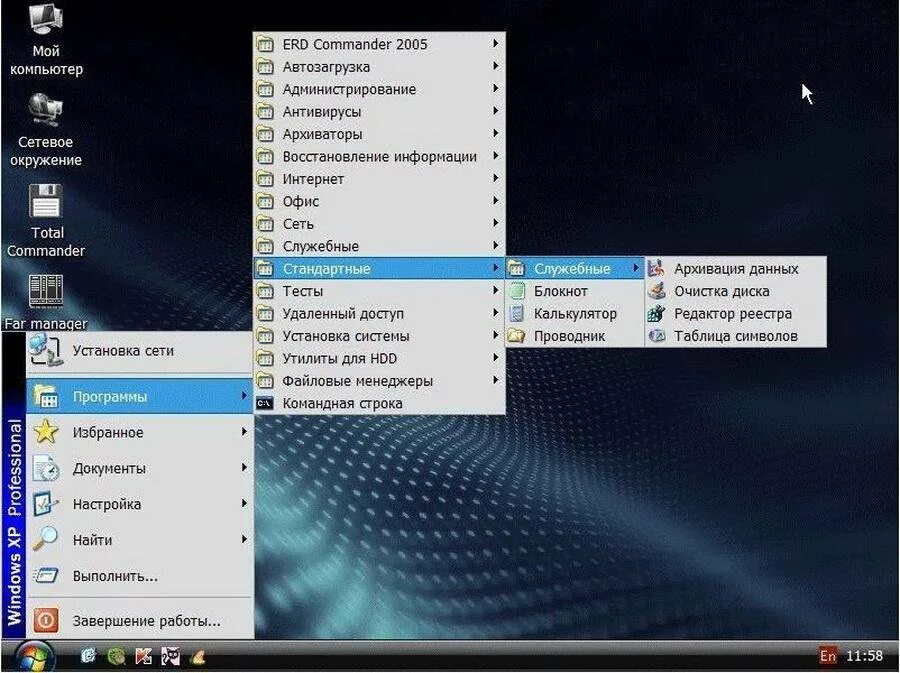Click the red K quick launch icon
900x673 pixels.
tap(143, 656)
